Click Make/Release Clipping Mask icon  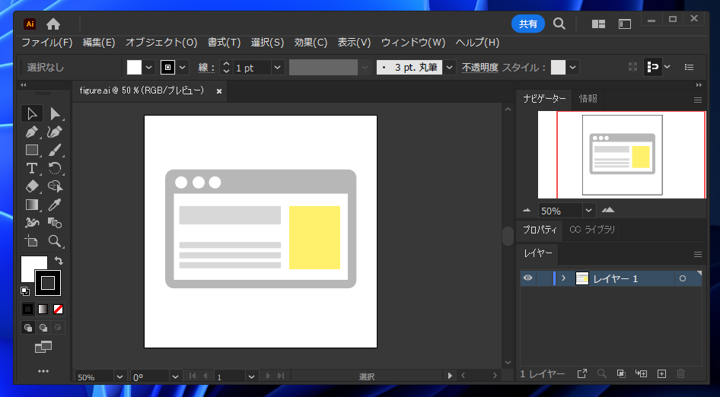point(621,374)
